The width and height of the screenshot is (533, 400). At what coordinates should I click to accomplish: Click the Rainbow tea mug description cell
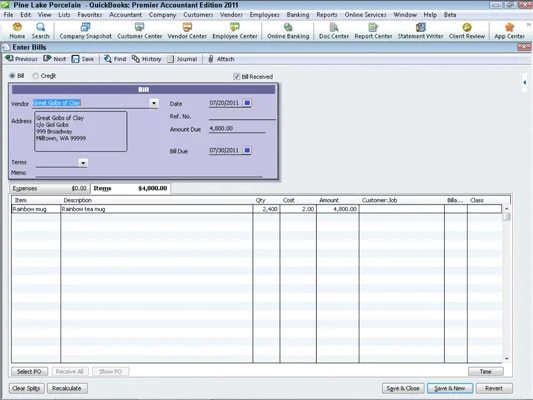click(x=157, y=209)
